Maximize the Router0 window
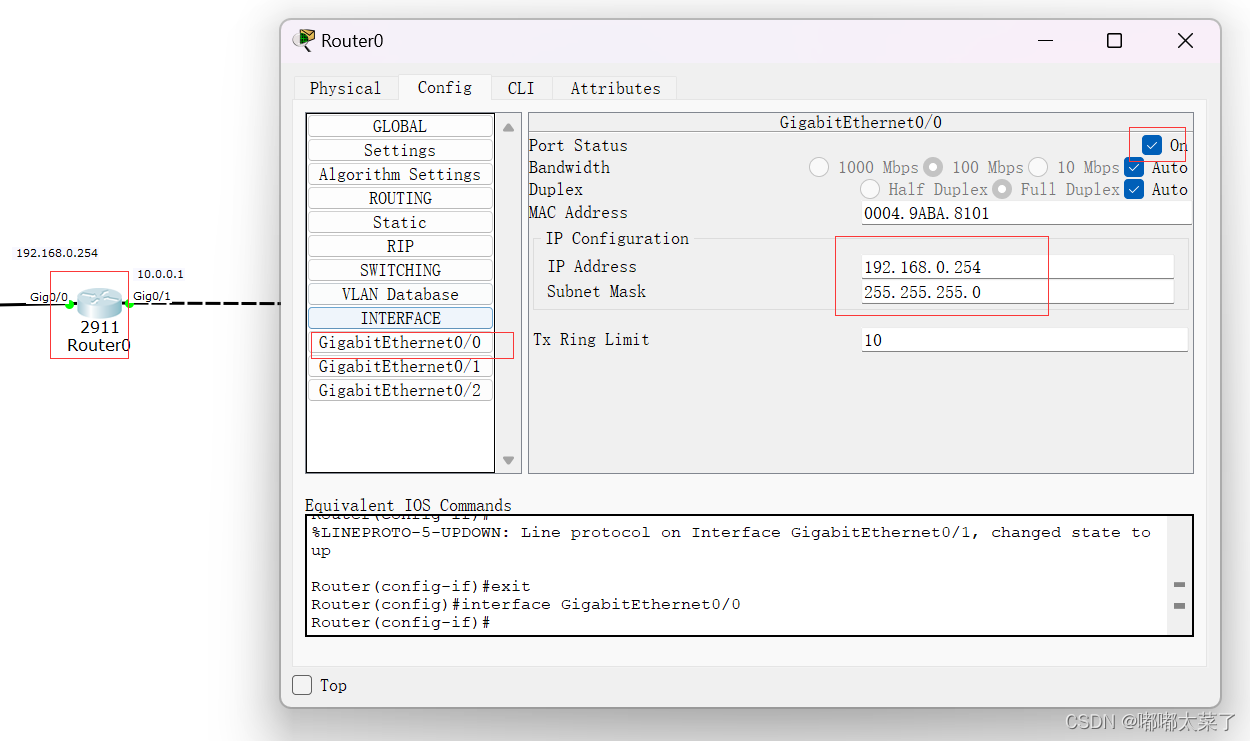 tap(1114, 41)
